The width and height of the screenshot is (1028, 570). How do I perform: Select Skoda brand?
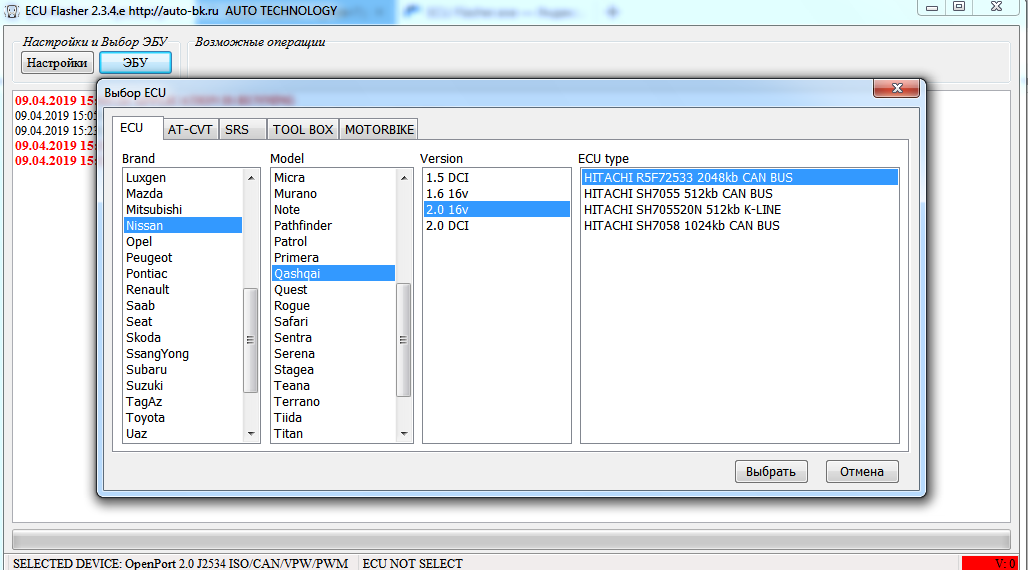click(182, 338)
